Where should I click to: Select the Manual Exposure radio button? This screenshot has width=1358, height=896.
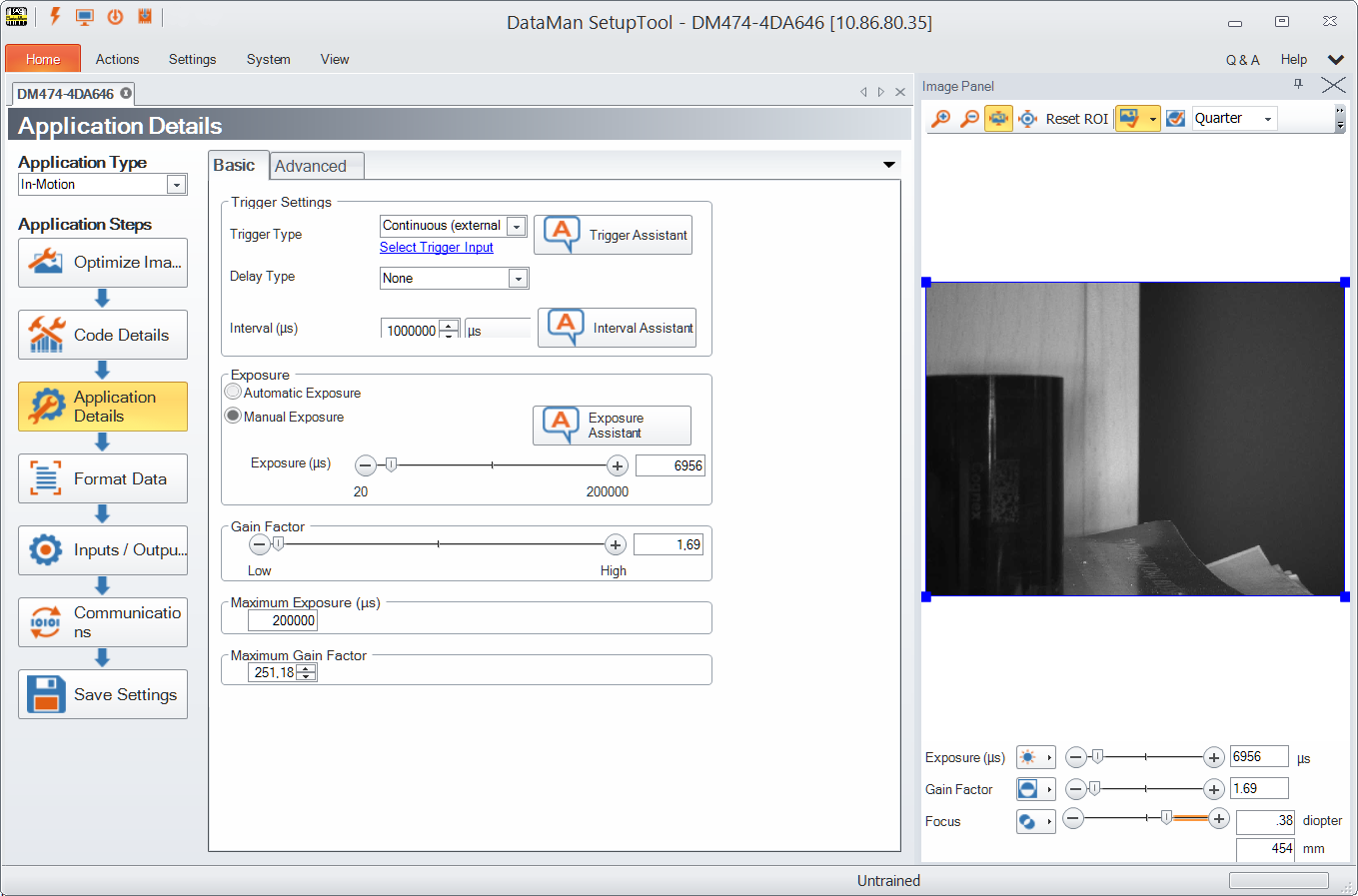pyautogui.click(x=234, y=417)
